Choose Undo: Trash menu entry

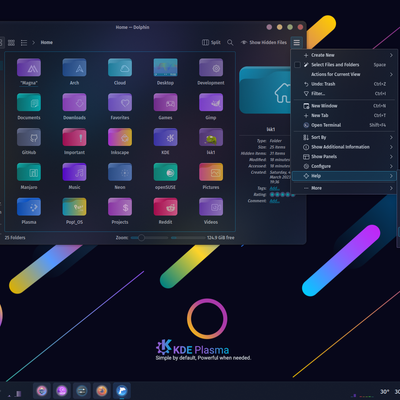click(x=344, y=84)
